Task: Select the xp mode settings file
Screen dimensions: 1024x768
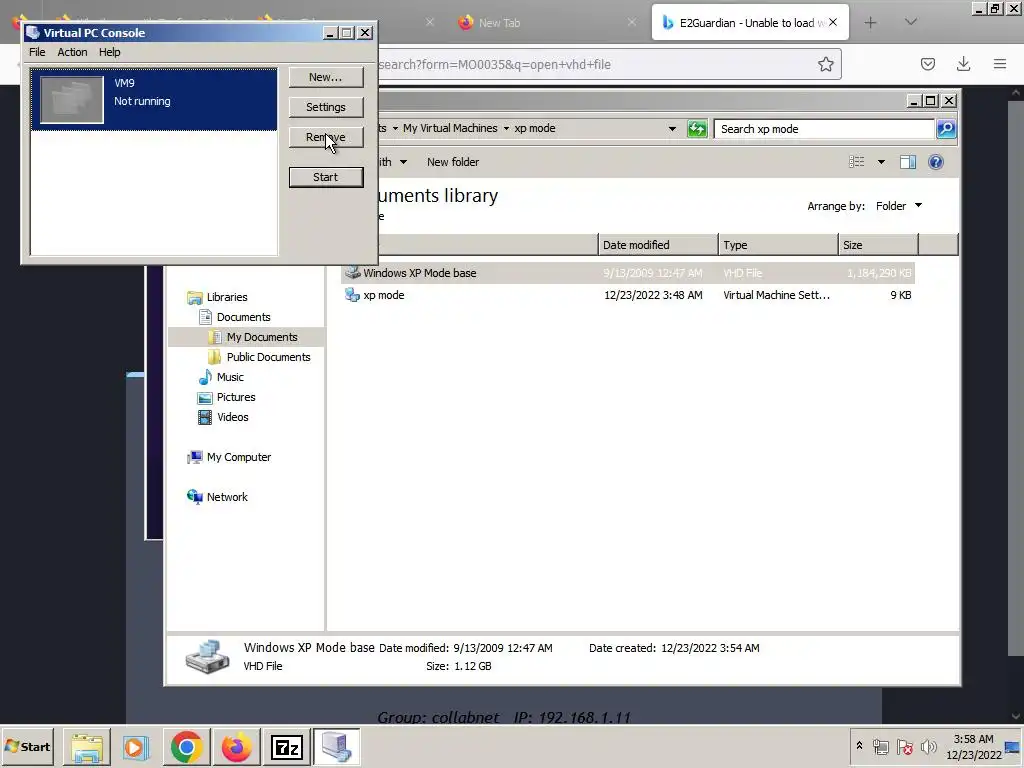Action: click(x=628, y=295)
